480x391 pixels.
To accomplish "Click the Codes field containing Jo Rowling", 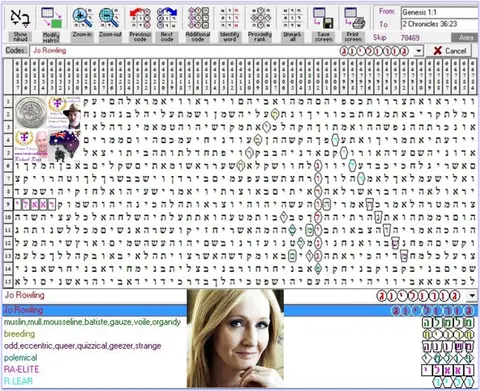I will 222,51.
